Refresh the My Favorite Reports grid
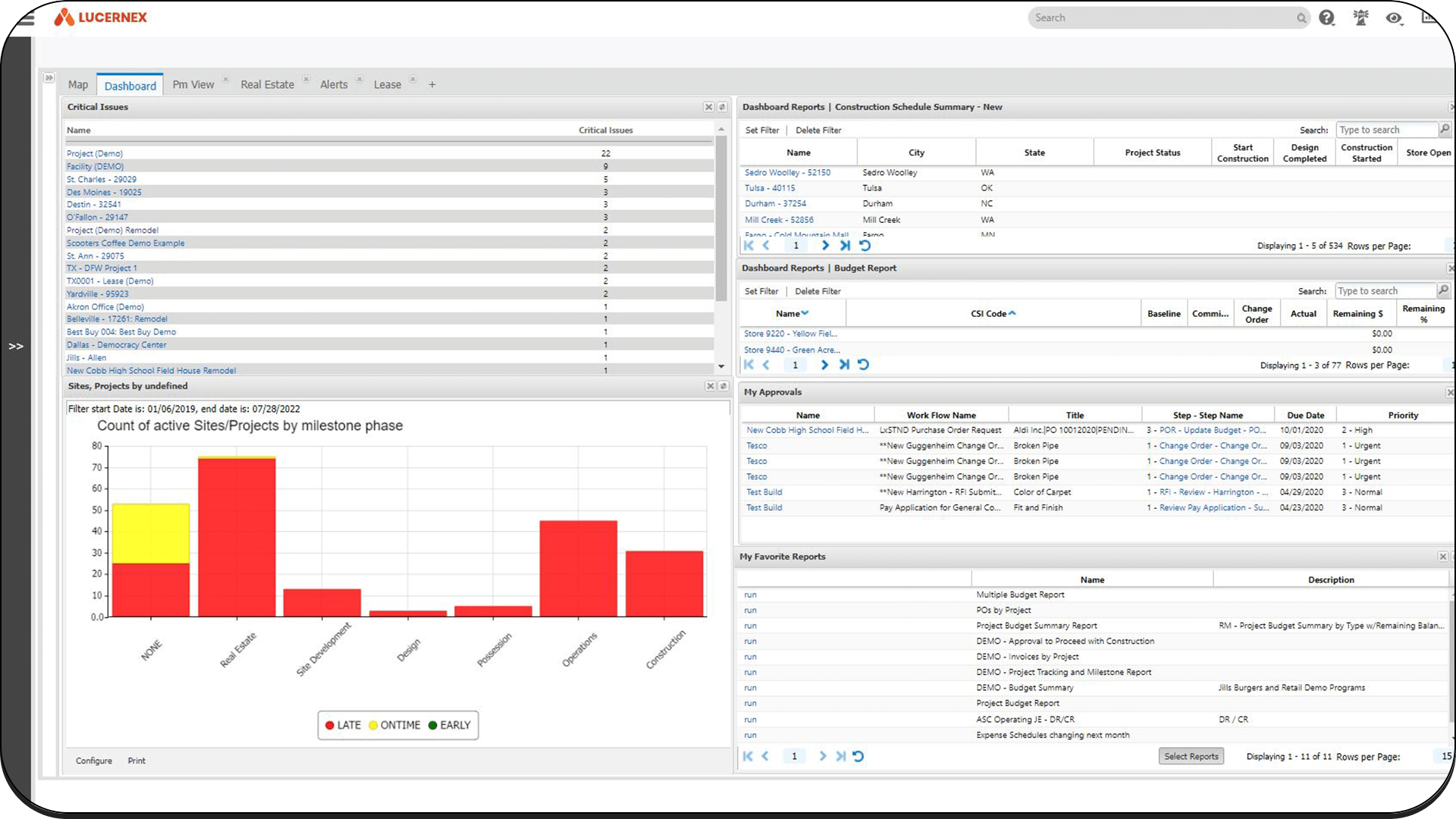The image size is (1456, 819). click(x=858, y=756)
